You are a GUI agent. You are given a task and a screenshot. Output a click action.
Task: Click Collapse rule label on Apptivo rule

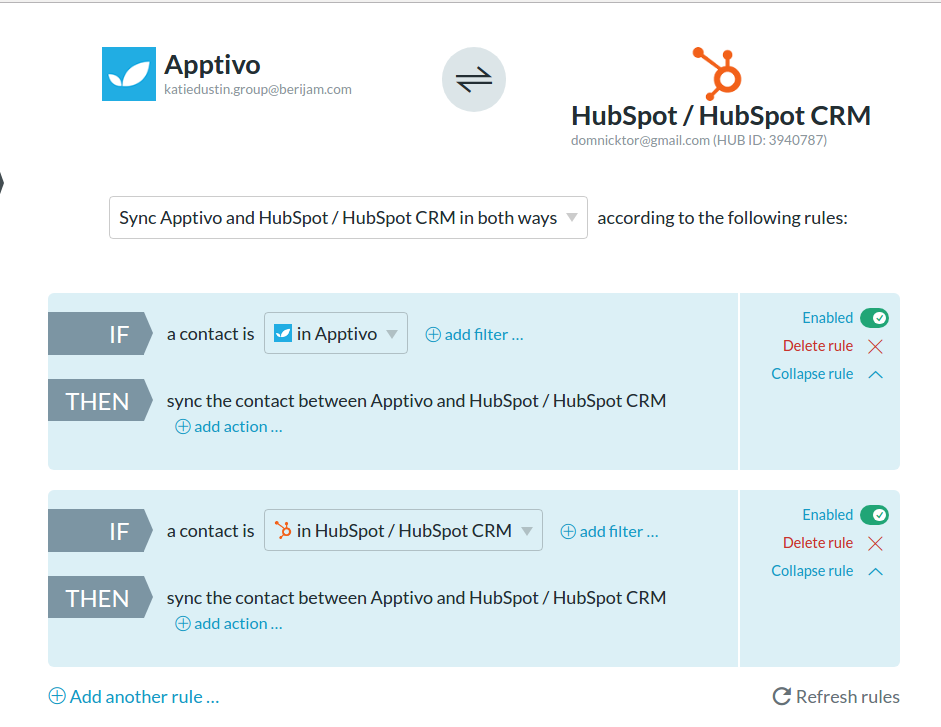[812, 374]
